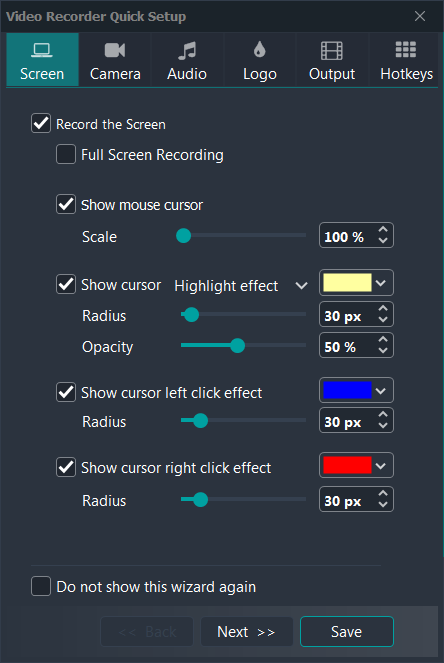Go to the Output film strip tab
Screen dimensions: 444x663
pos(332,60)
